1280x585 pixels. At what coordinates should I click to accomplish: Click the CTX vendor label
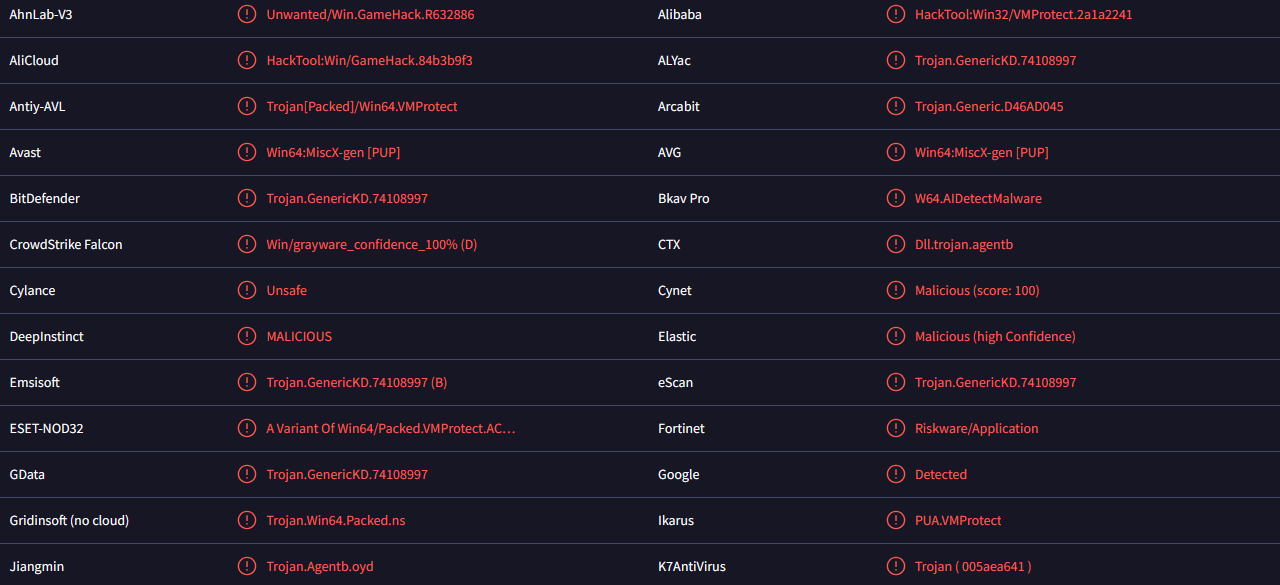[669, 244]
